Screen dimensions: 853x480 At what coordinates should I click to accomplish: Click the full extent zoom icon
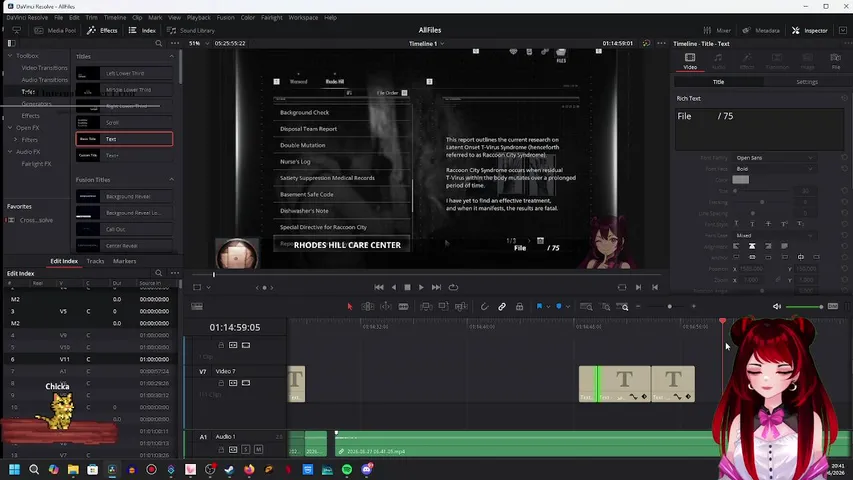586,306
